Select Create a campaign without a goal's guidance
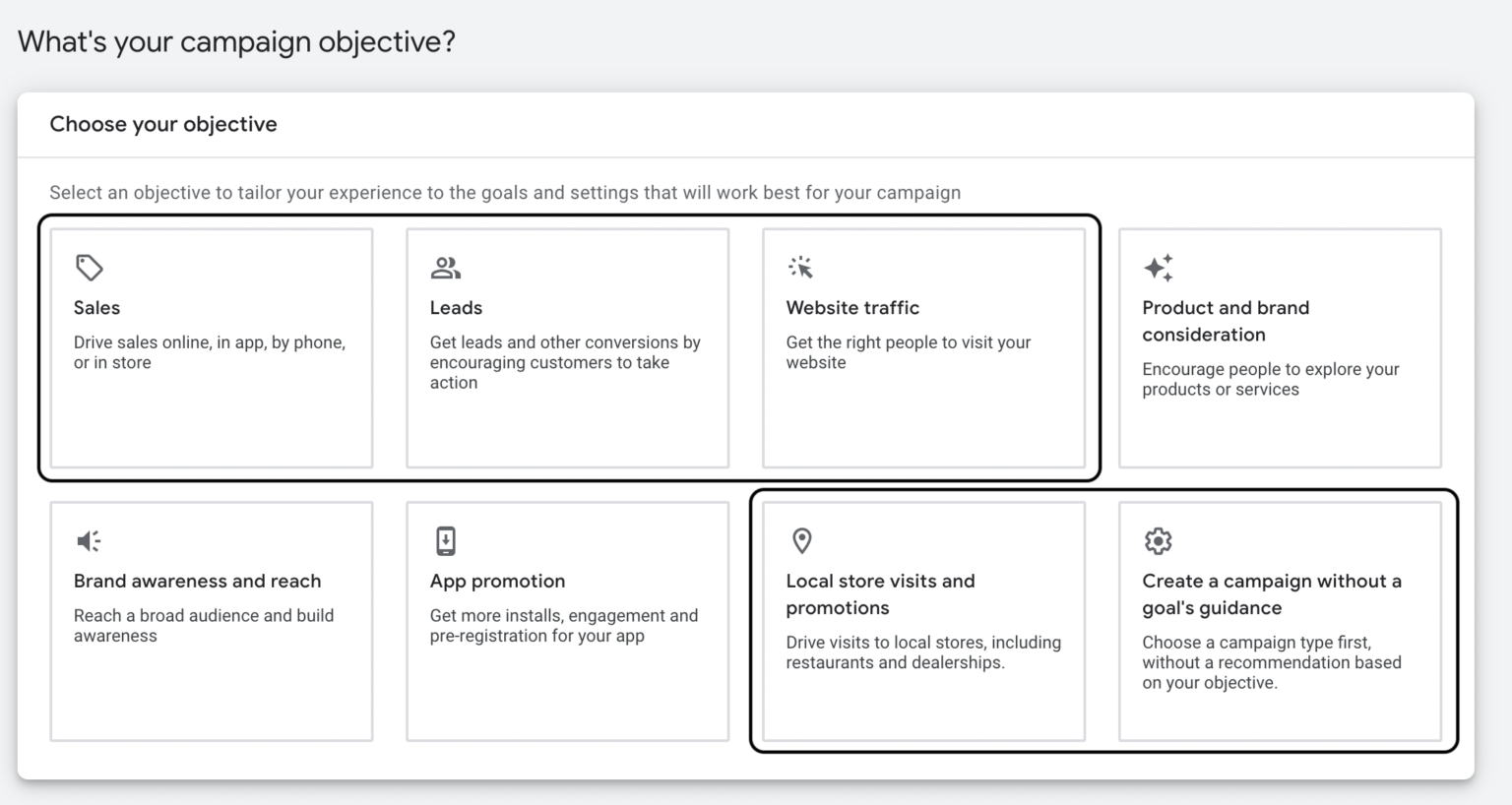 (x=1271, y=594)
